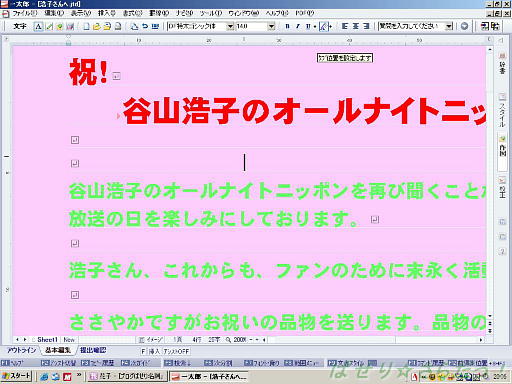Screen dimensions: 512x384
Task: Click the green pencil toolbar icon
Action: [49, 26]
